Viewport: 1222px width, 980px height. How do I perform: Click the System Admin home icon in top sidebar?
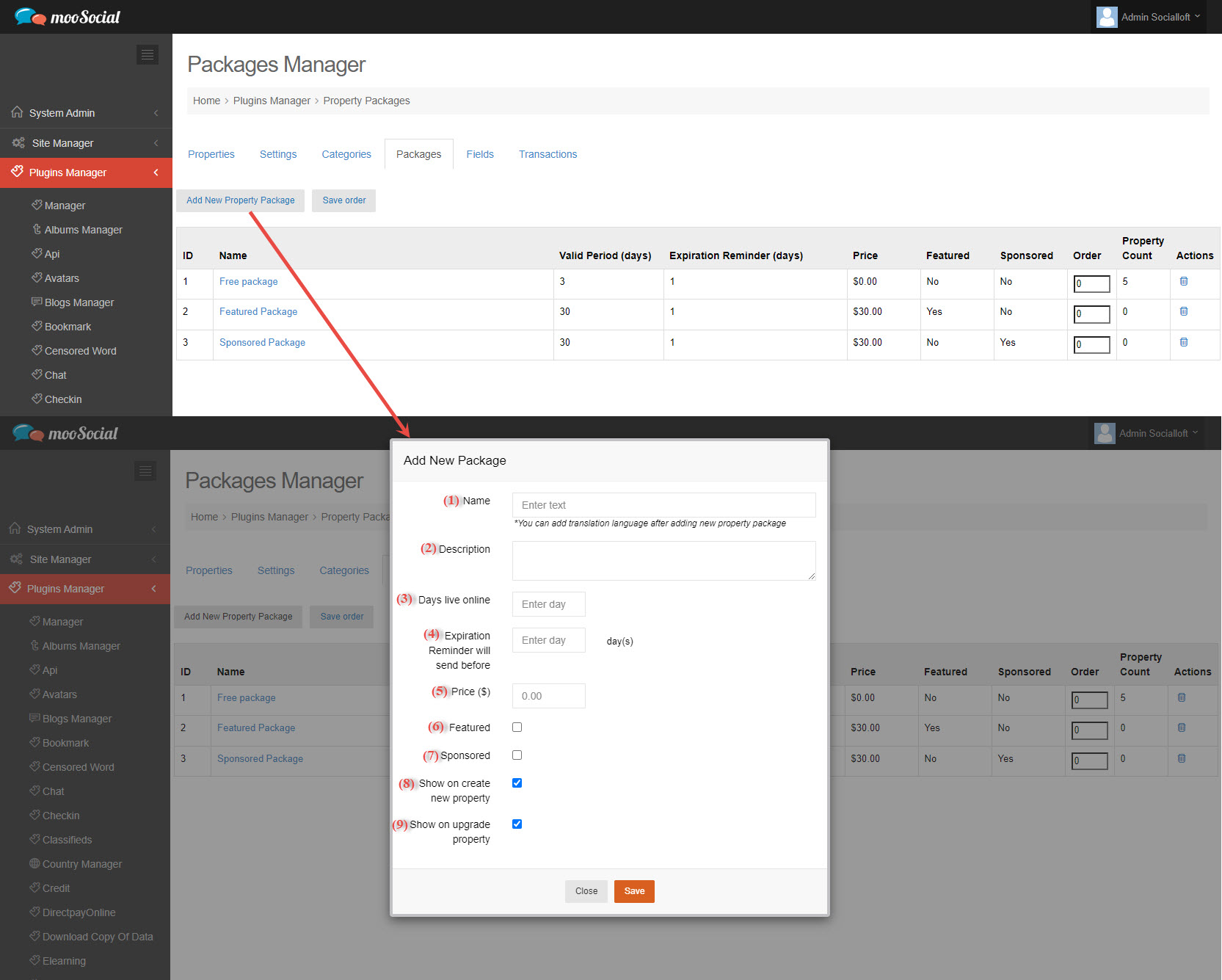point(17,112)
